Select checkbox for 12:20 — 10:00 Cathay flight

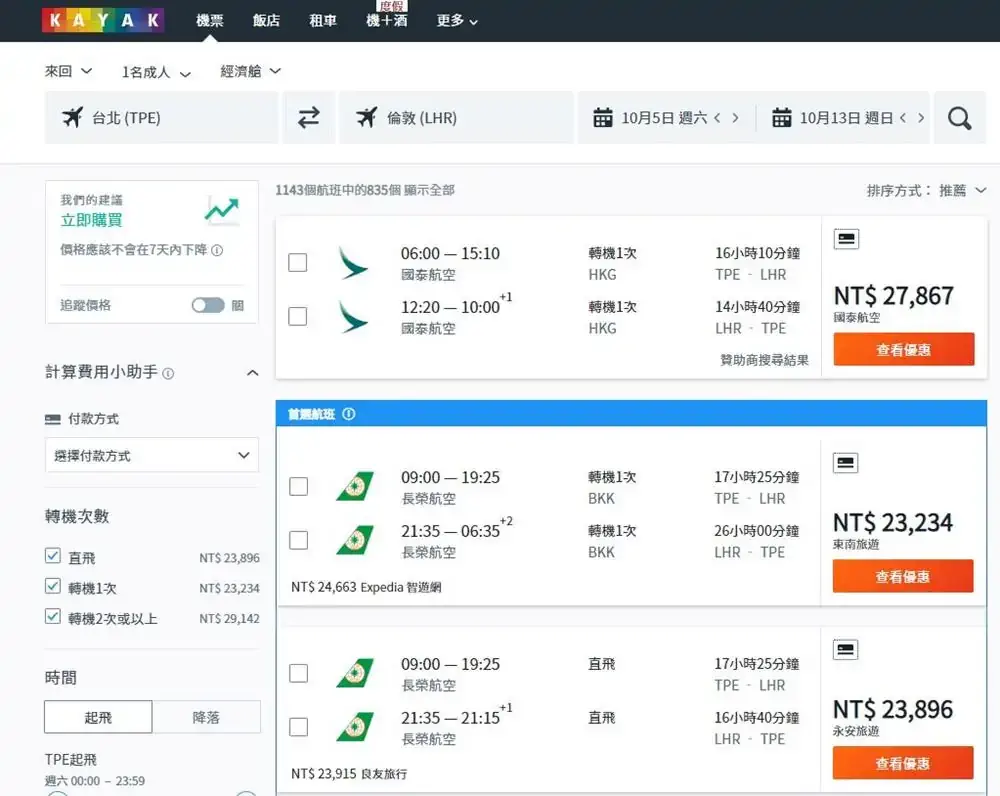298,316
